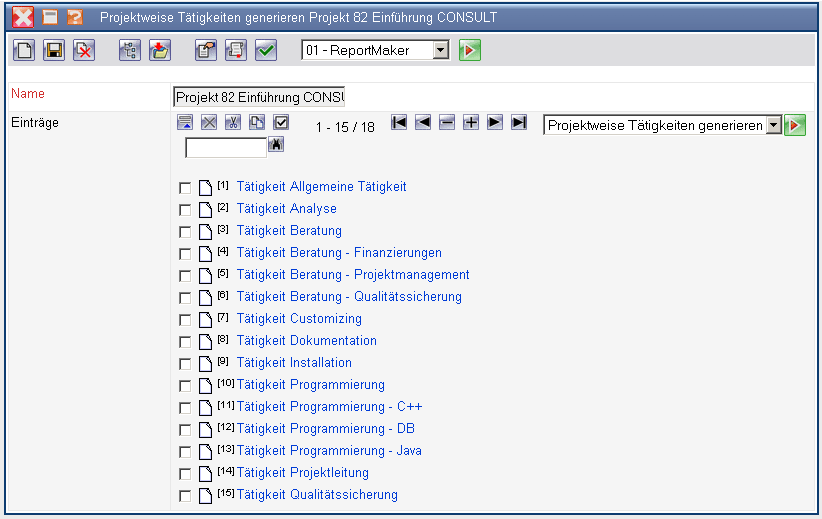Open the Tätigkeit Analyse link
The image size is (822, 519).
tap(287, 209)
